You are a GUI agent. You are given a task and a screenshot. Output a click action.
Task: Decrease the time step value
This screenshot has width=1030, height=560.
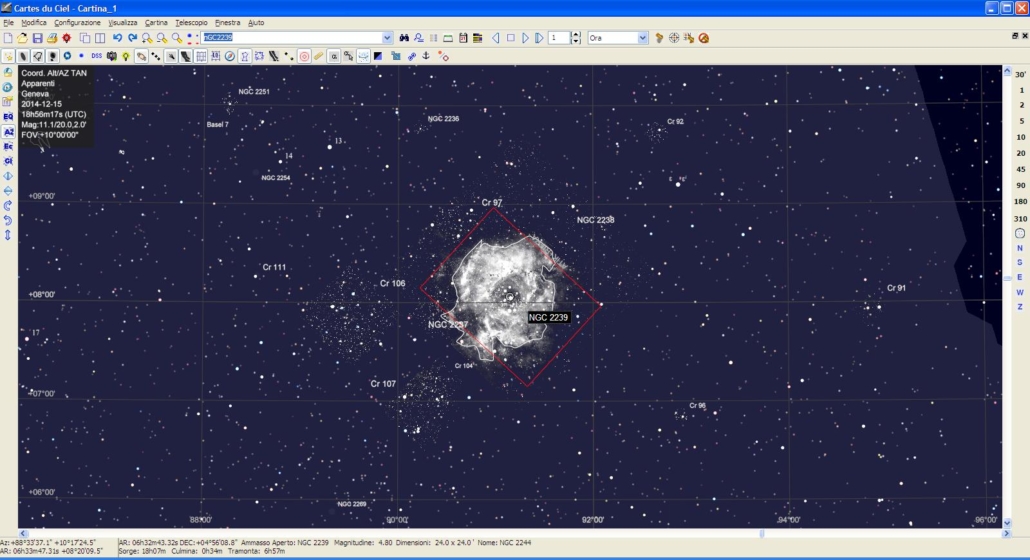click(x=576, y=41)
